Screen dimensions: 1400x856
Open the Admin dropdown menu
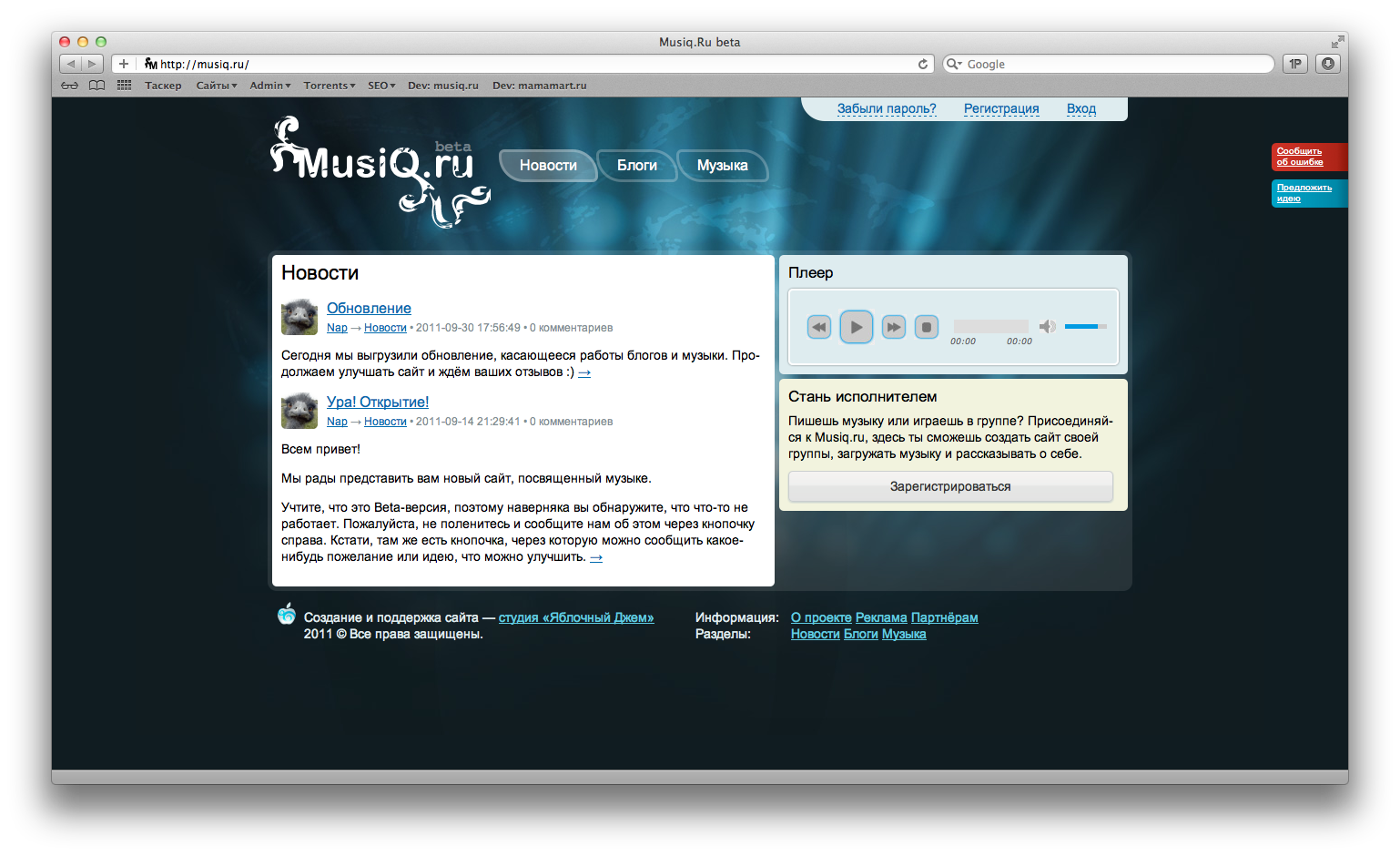click(269, 85)
